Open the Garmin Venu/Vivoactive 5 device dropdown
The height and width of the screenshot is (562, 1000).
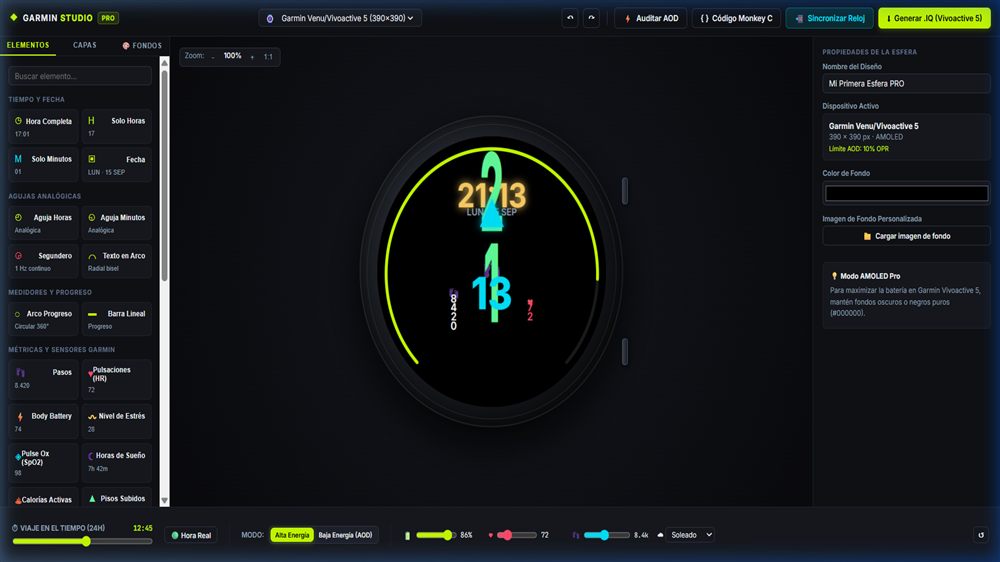pos(340,18)
